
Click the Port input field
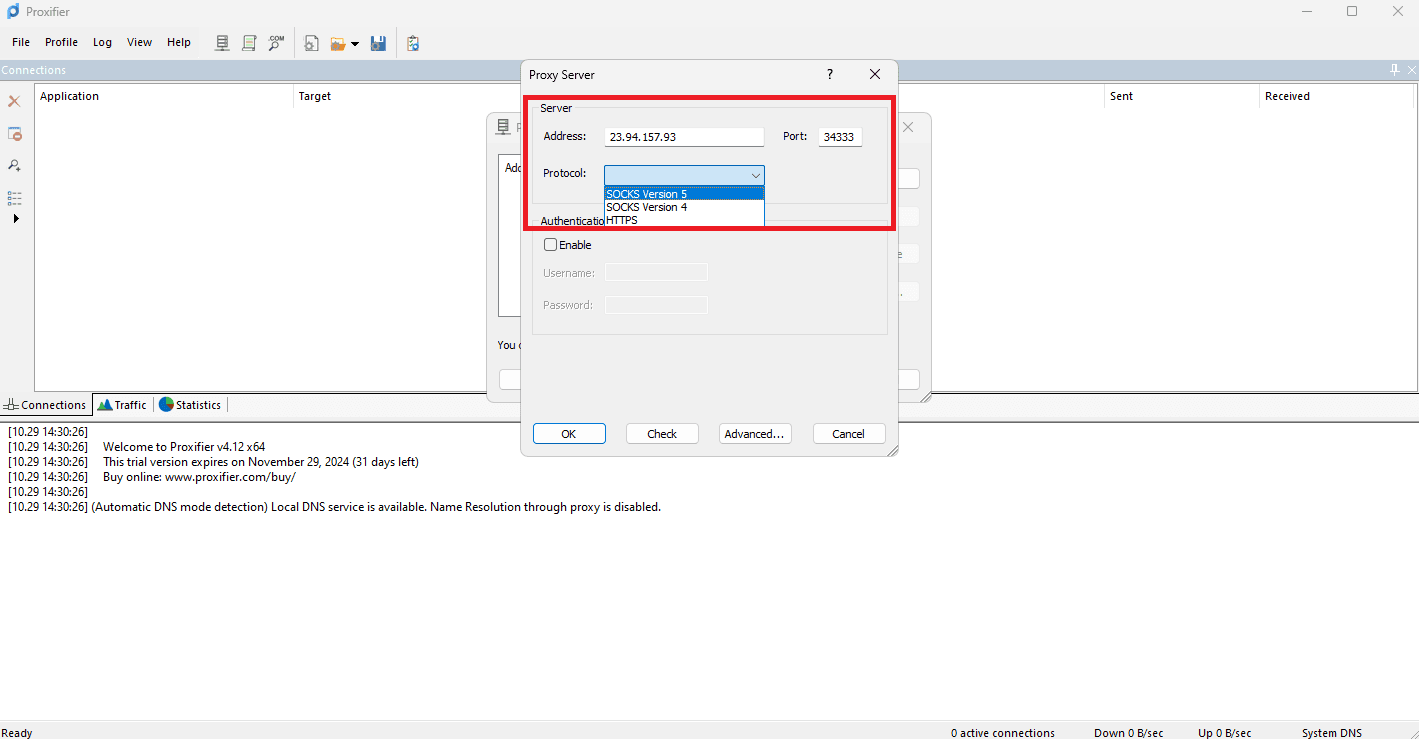click(x=839, y=137)
